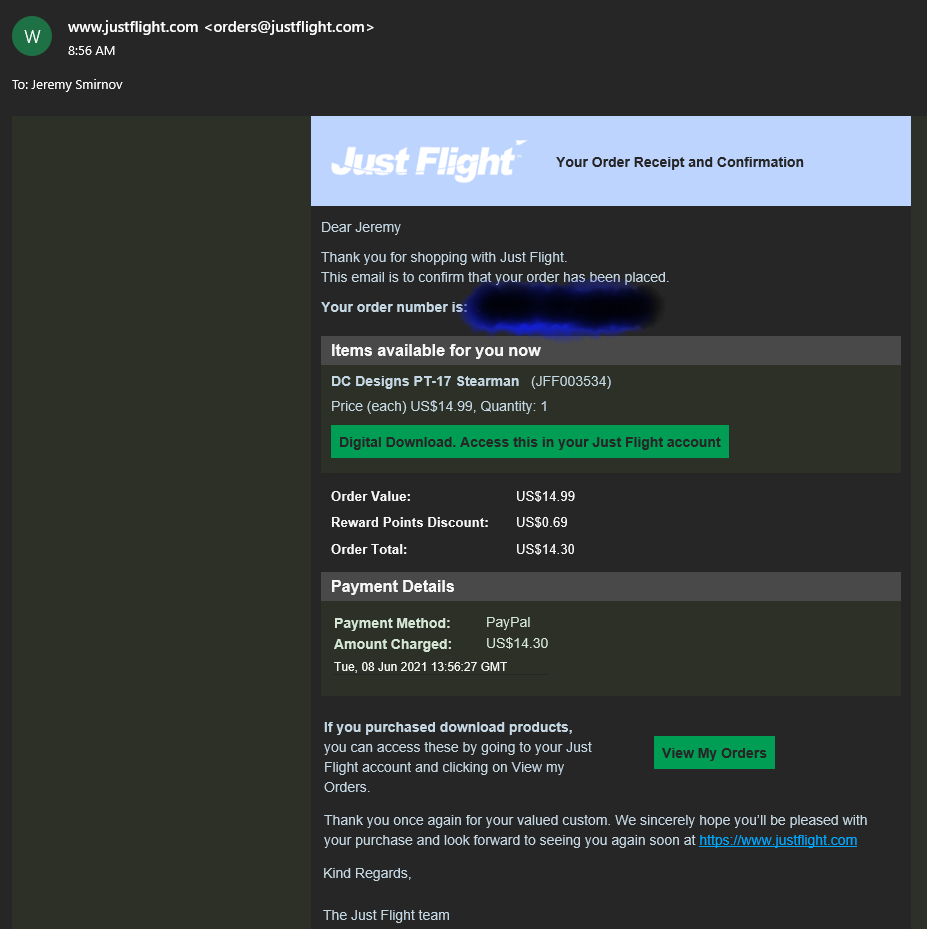Click Your Order Receipt and Confirmation heading
Screen dimensions: 927x929
pyautogui.click(x=679, y=162)
